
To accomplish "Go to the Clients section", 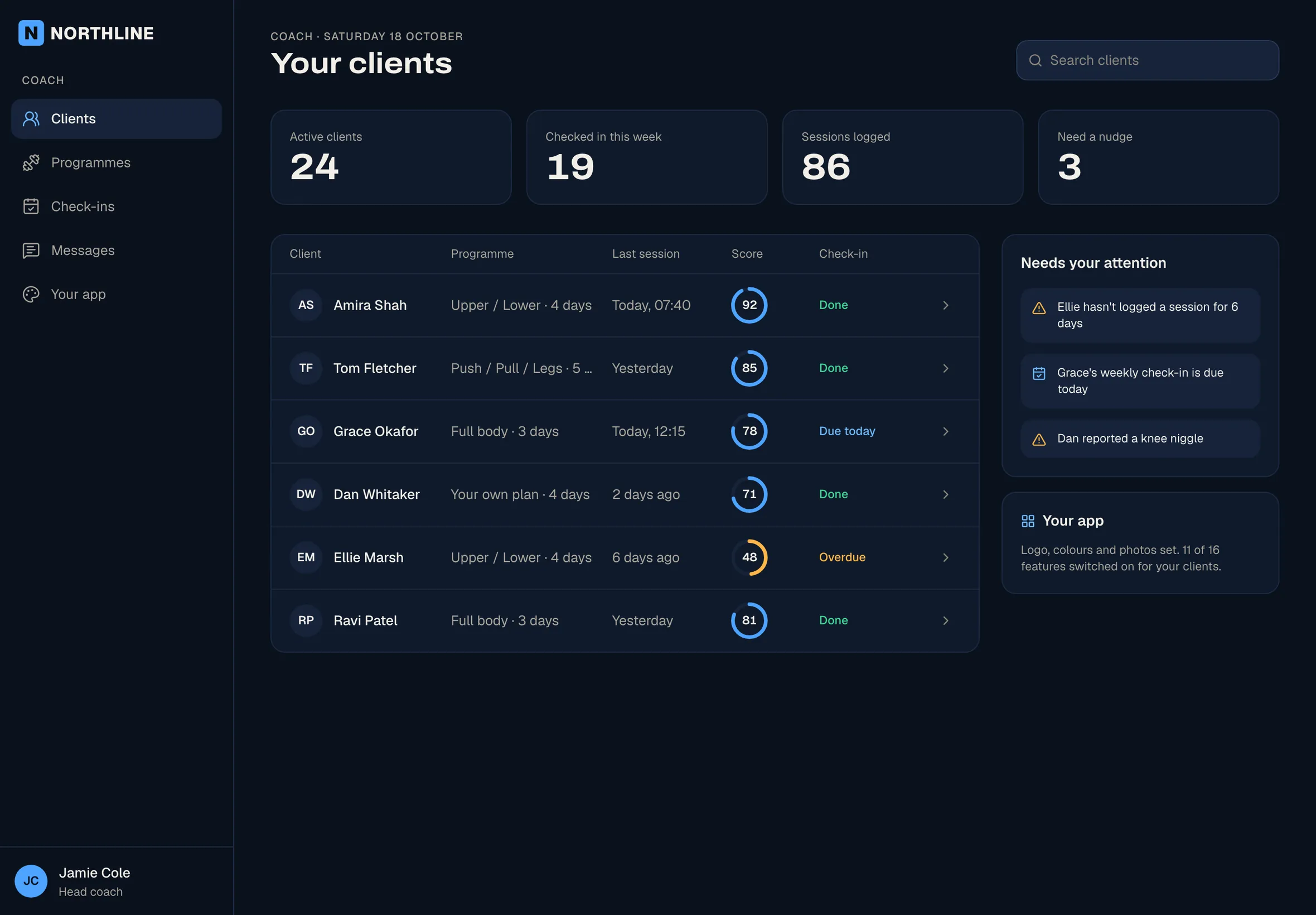I will click(x=117, y=119).
